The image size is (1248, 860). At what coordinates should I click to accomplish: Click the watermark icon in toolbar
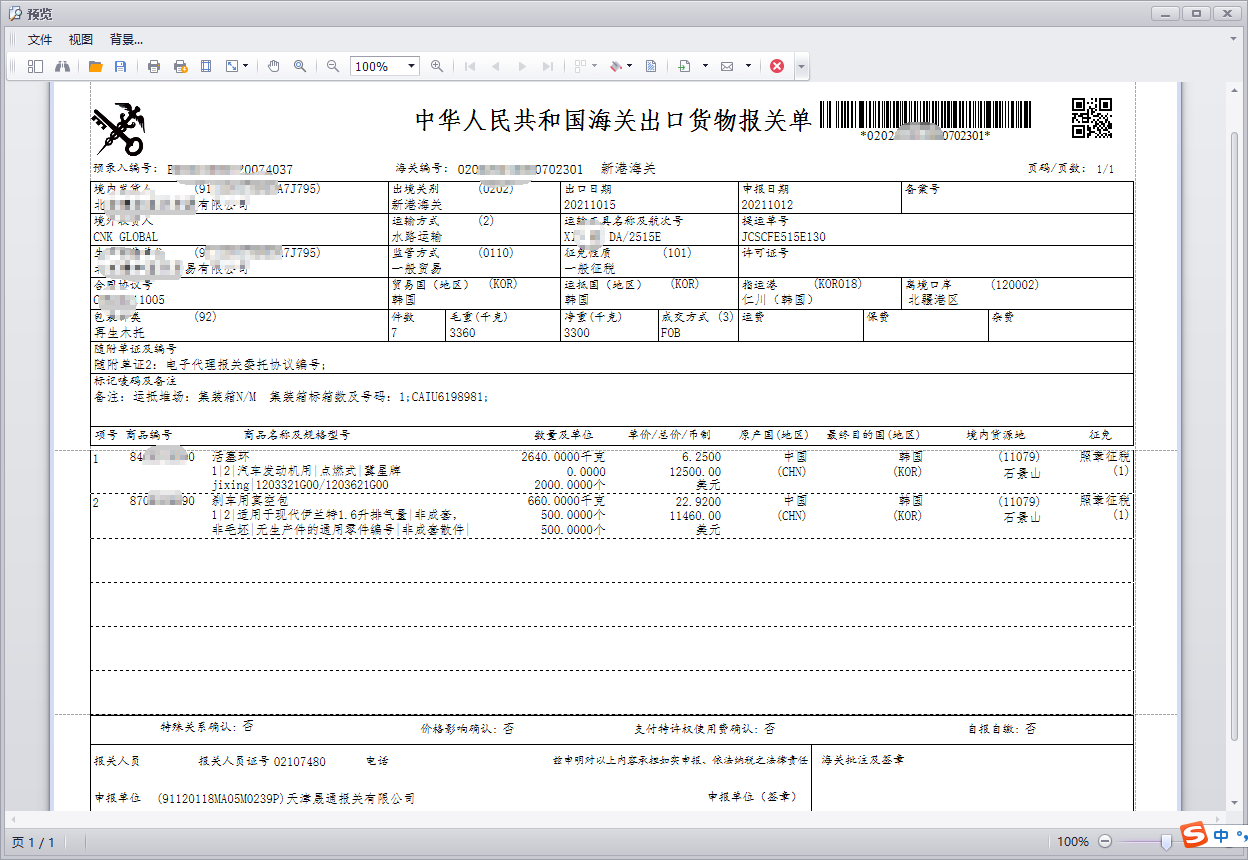[x=651, y=66]
